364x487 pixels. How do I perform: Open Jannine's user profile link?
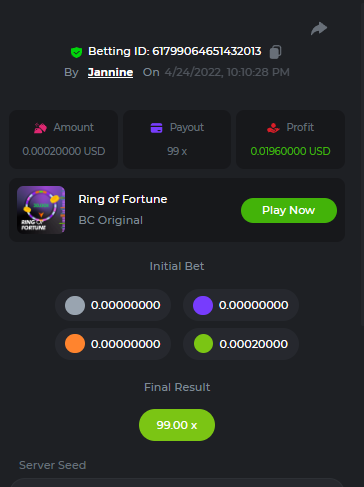[x=110, y=72]
